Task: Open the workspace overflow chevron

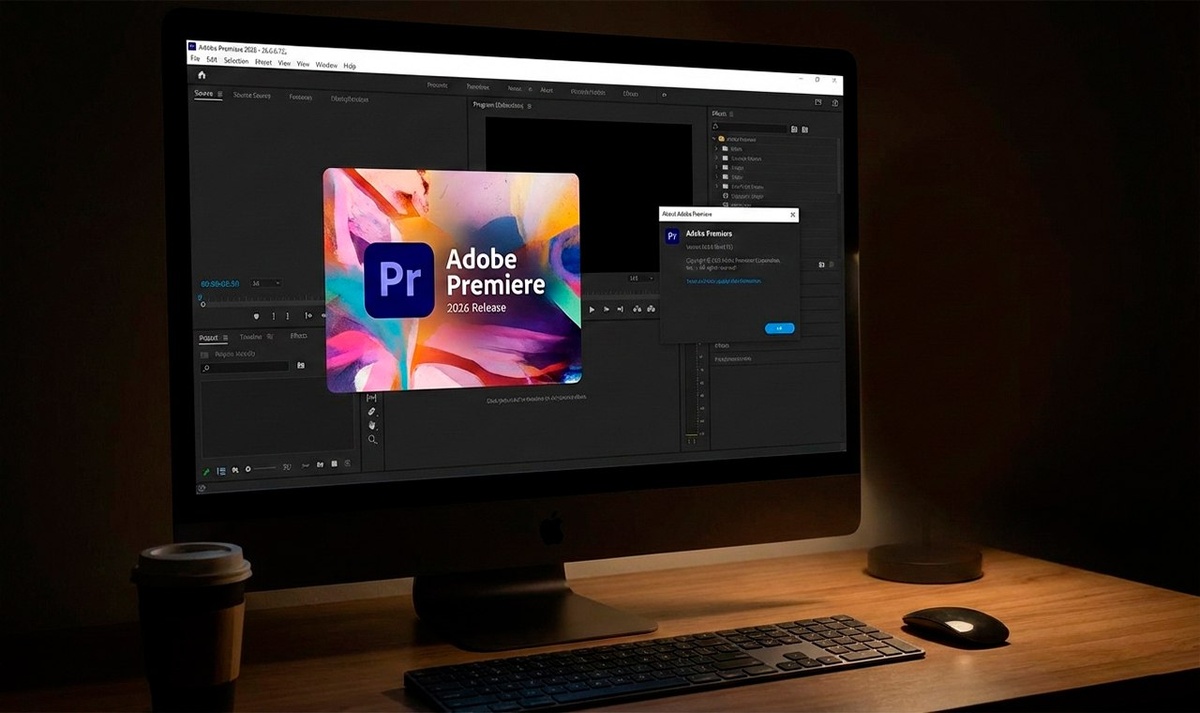Action: pos(664,93)
